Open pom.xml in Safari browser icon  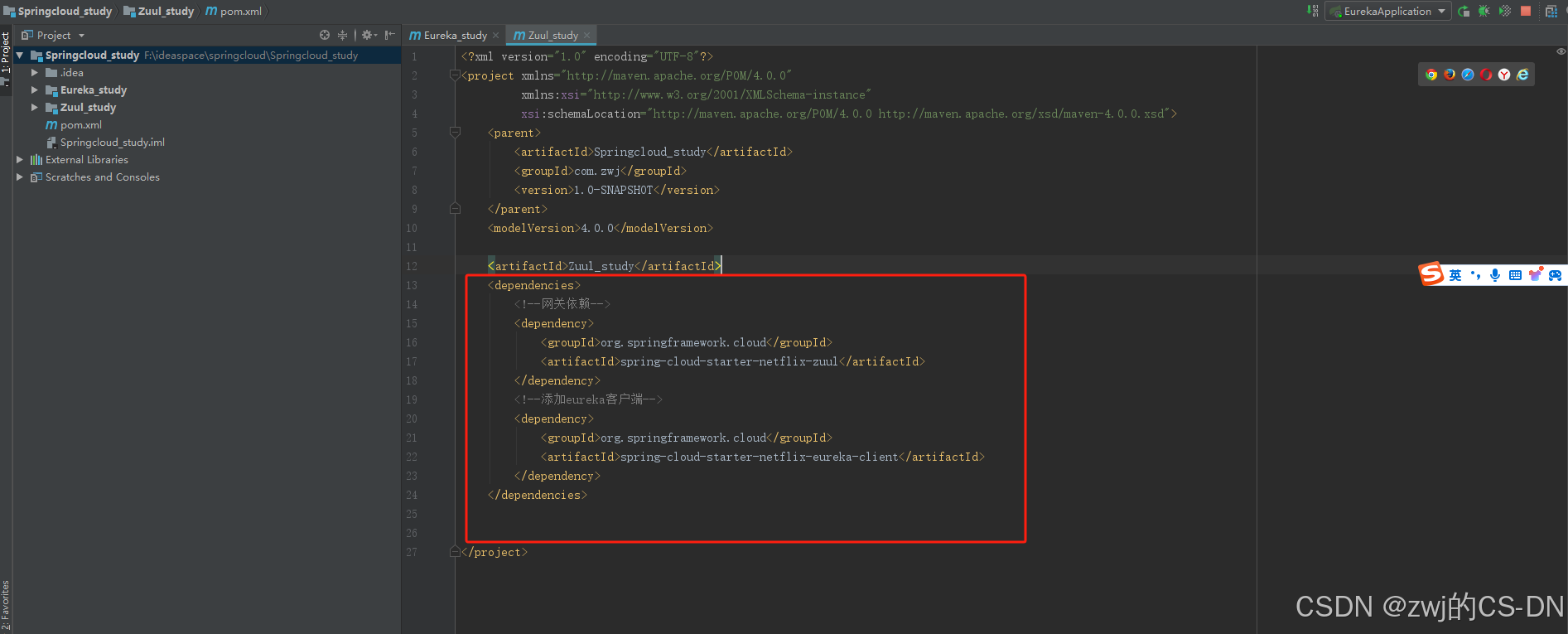(x=1468, y=75)
